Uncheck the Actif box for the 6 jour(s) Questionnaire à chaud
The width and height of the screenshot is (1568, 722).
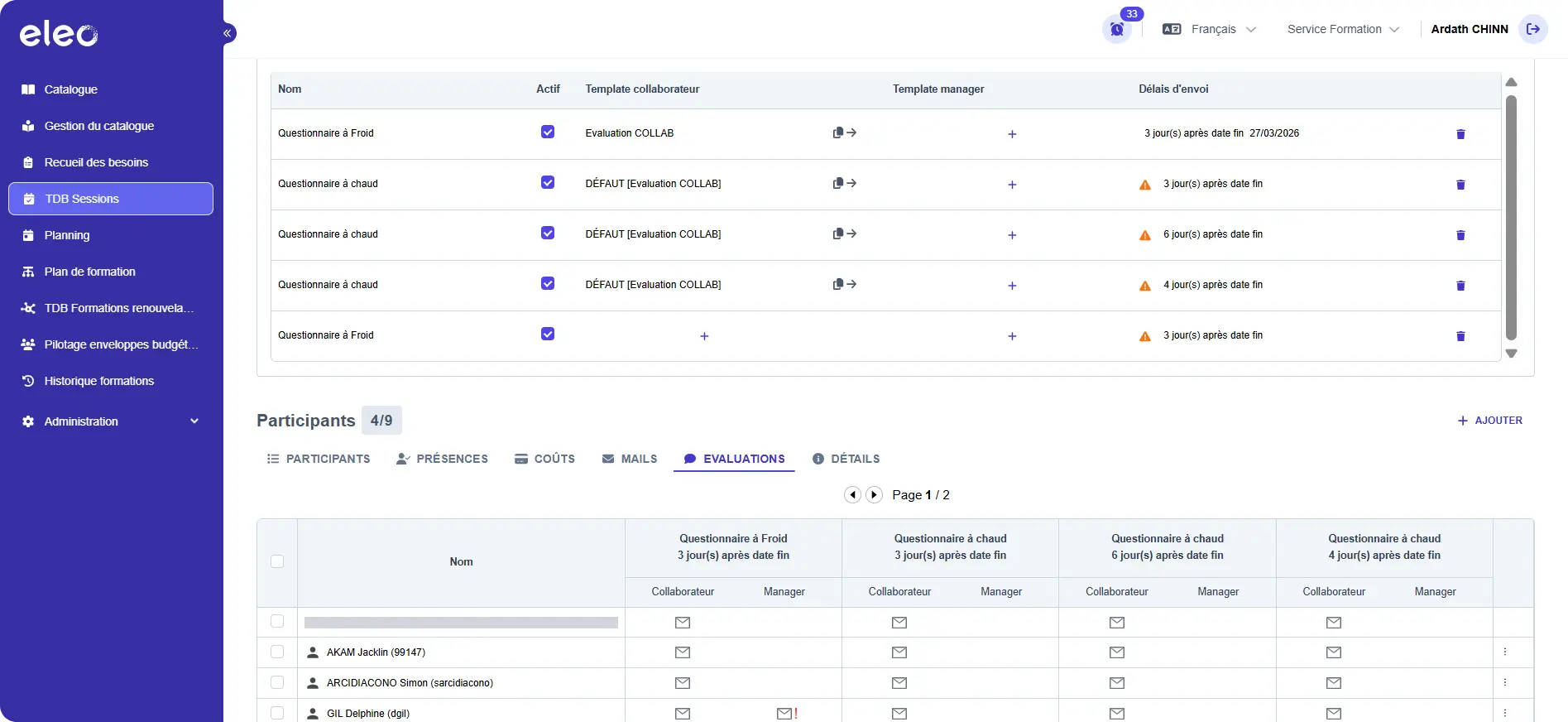548,233
